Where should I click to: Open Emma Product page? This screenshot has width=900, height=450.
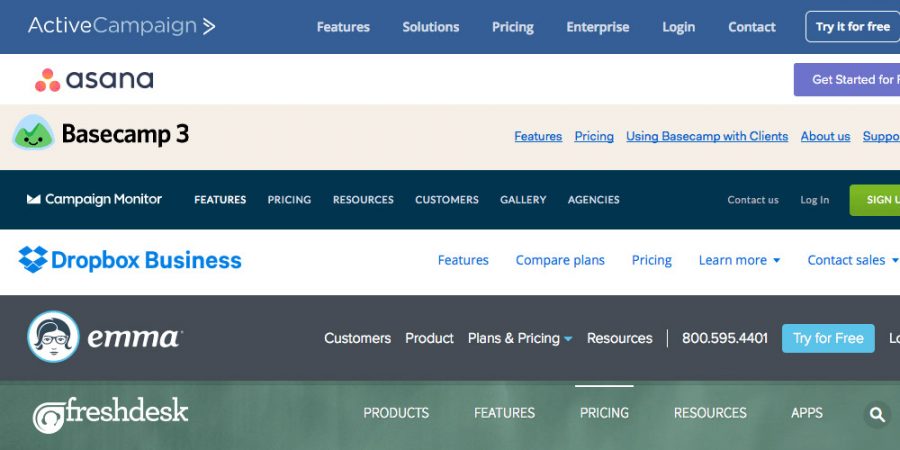429,338
